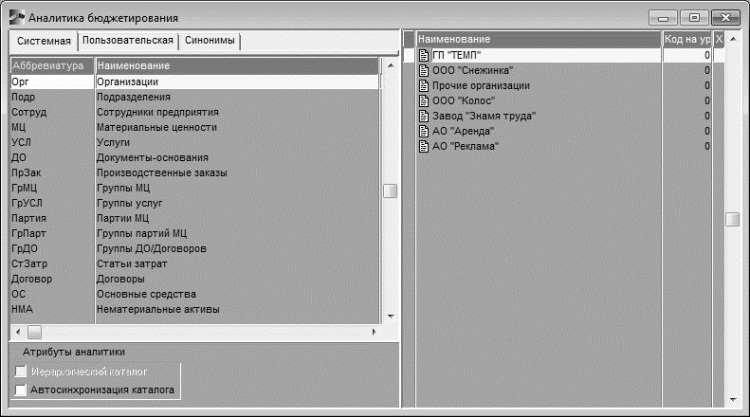Select the Документы-основания row
750x417 pixels.
tap(195, 158)
